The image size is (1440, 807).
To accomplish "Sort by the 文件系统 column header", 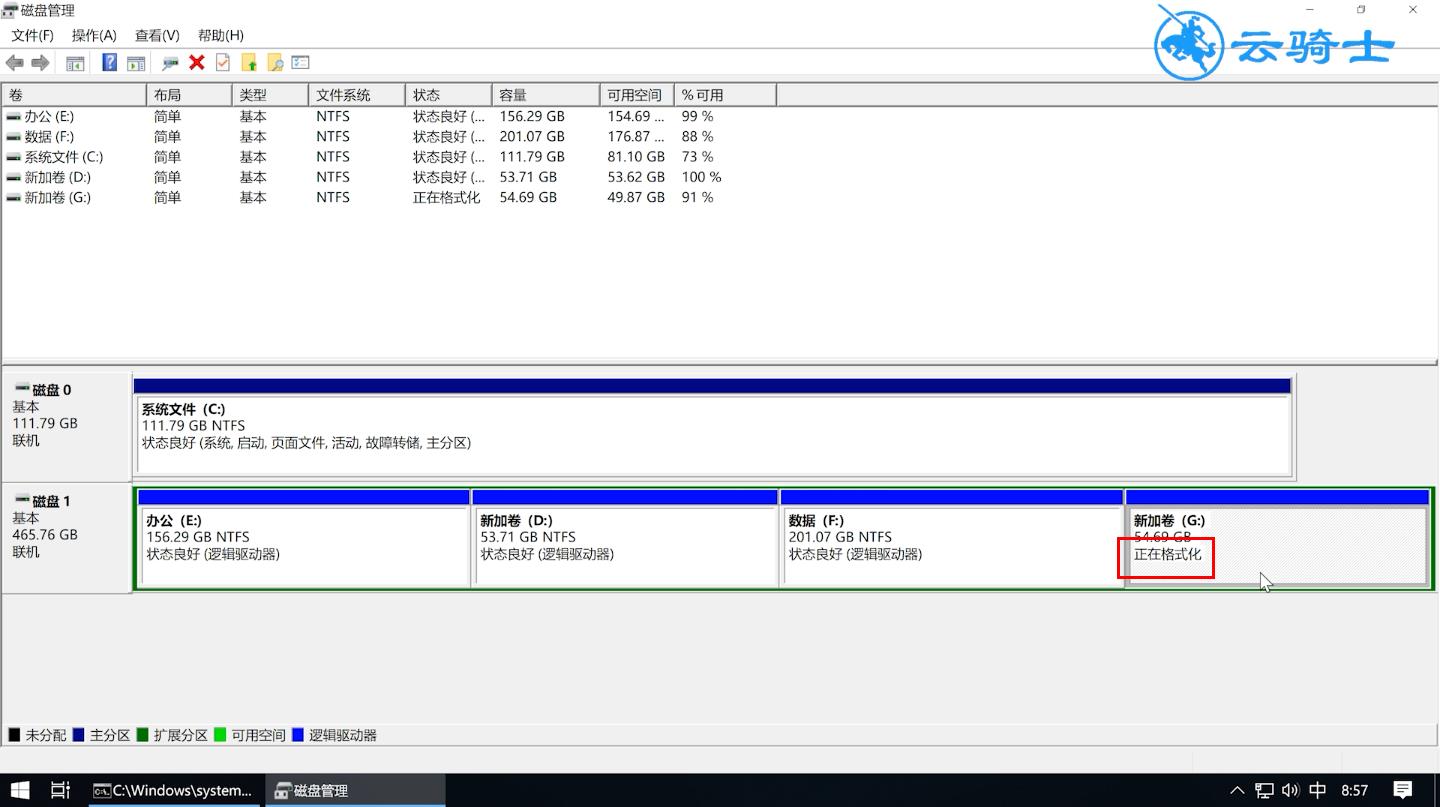I will (x=355, y=95).
